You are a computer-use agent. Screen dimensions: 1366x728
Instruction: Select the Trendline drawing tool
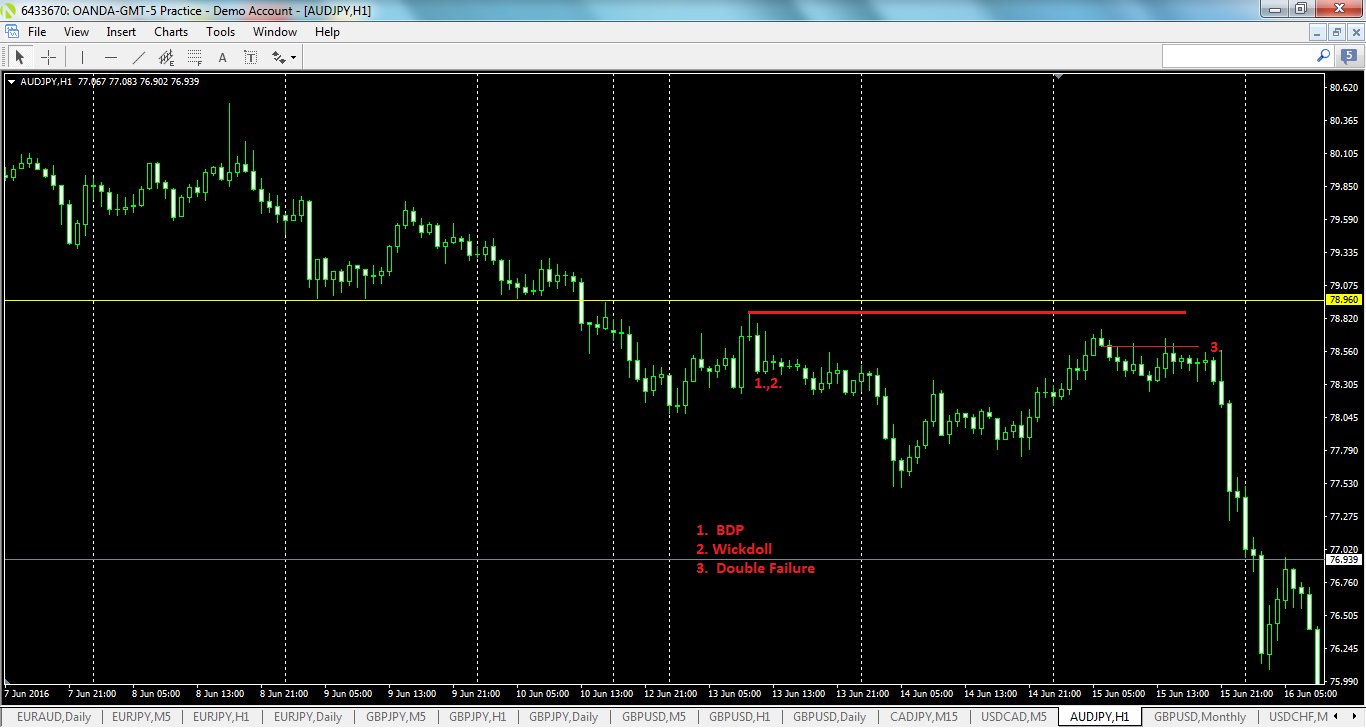(x=138, y=56)
